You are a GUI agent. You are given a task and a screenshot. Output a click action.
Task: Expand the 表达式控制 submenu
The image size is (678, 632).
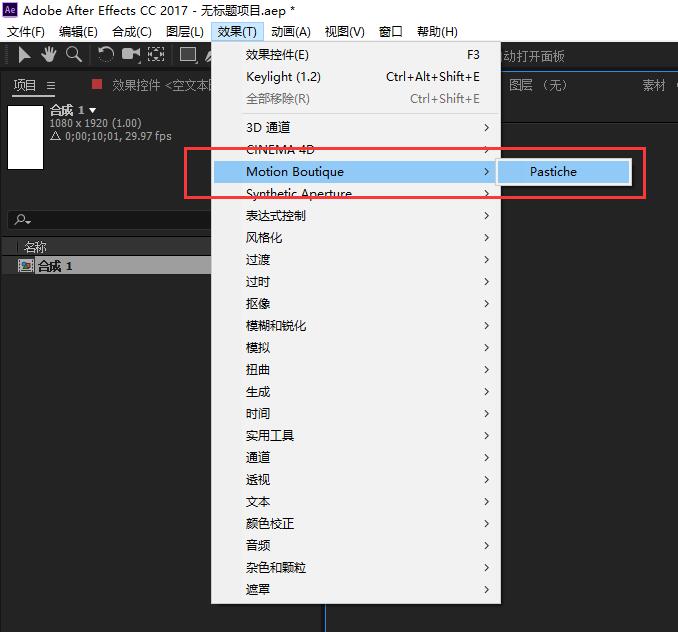coord(356,216)
